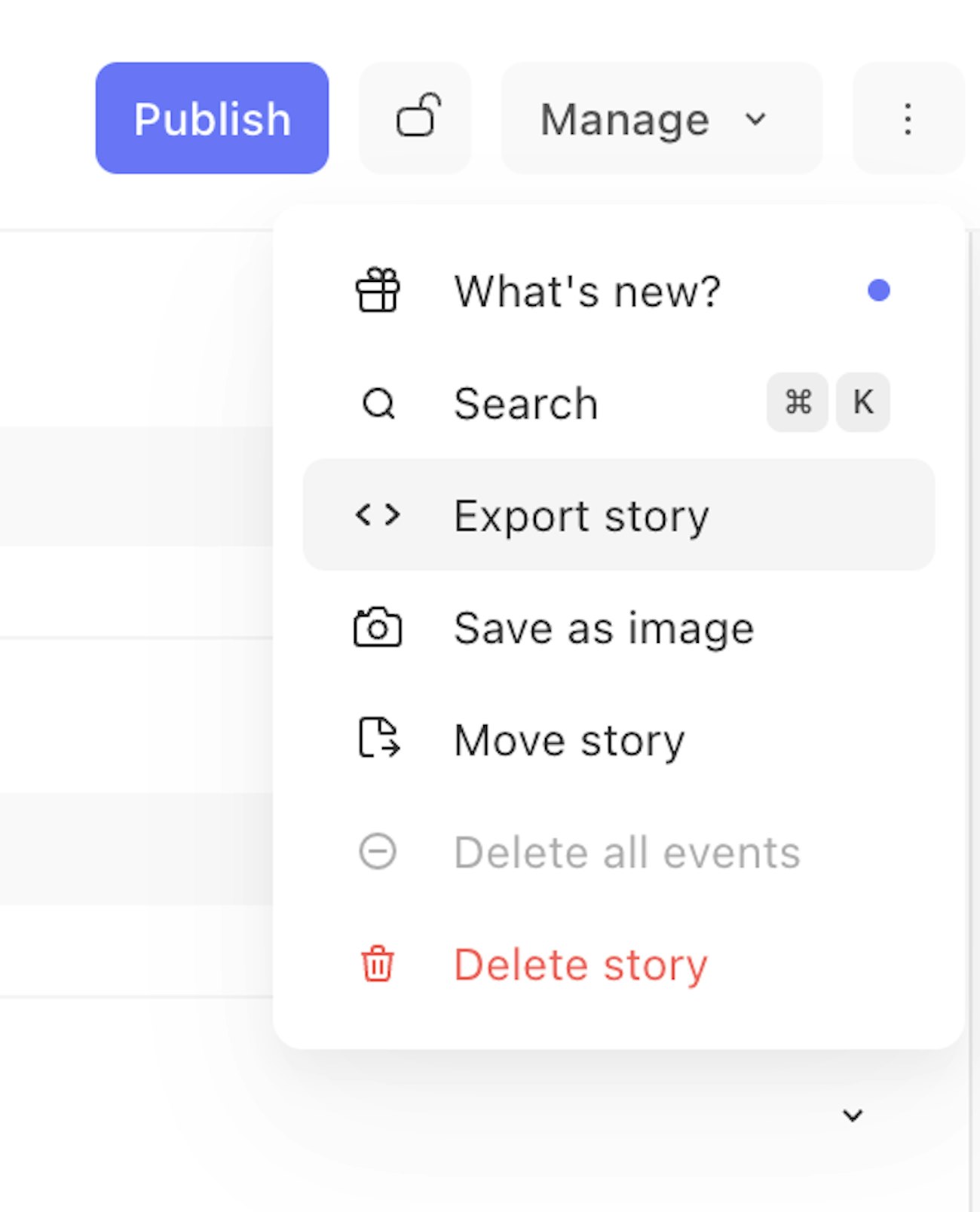Click the red trash Delete story icon
This screenshot has width=980, height=1212.
[378, 963]
